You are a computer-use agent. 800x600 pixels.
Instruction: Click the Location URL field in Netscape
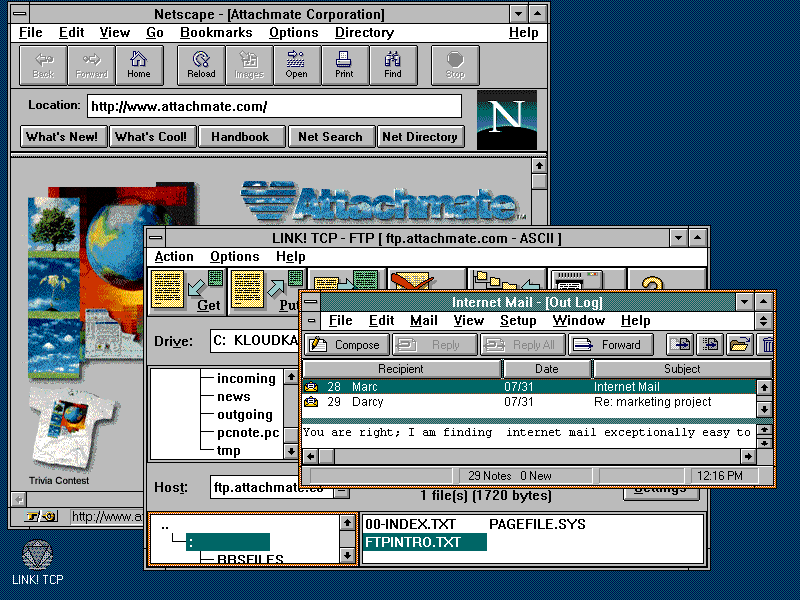274,106
